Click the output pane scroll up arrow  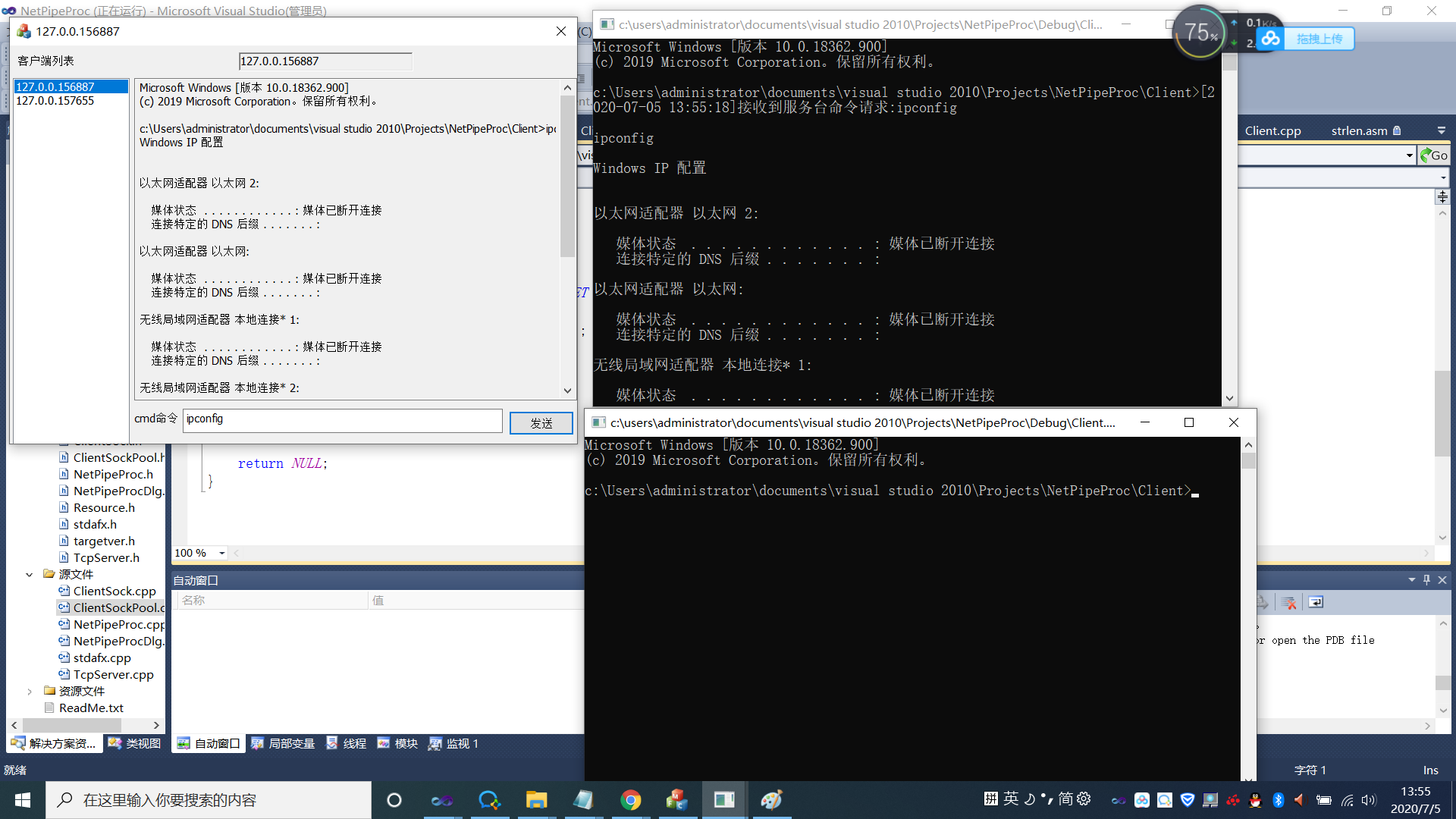(x=567, y=88)
